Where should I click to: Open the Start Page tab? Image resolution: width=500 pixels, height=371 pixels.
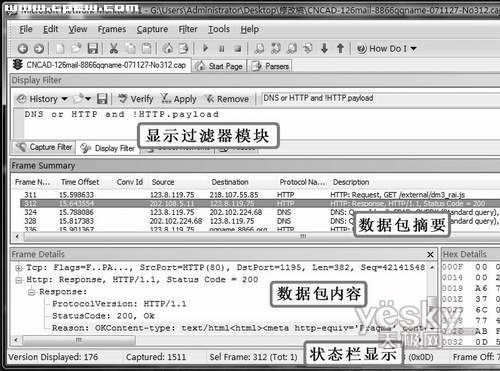click(x=219, y=66)
